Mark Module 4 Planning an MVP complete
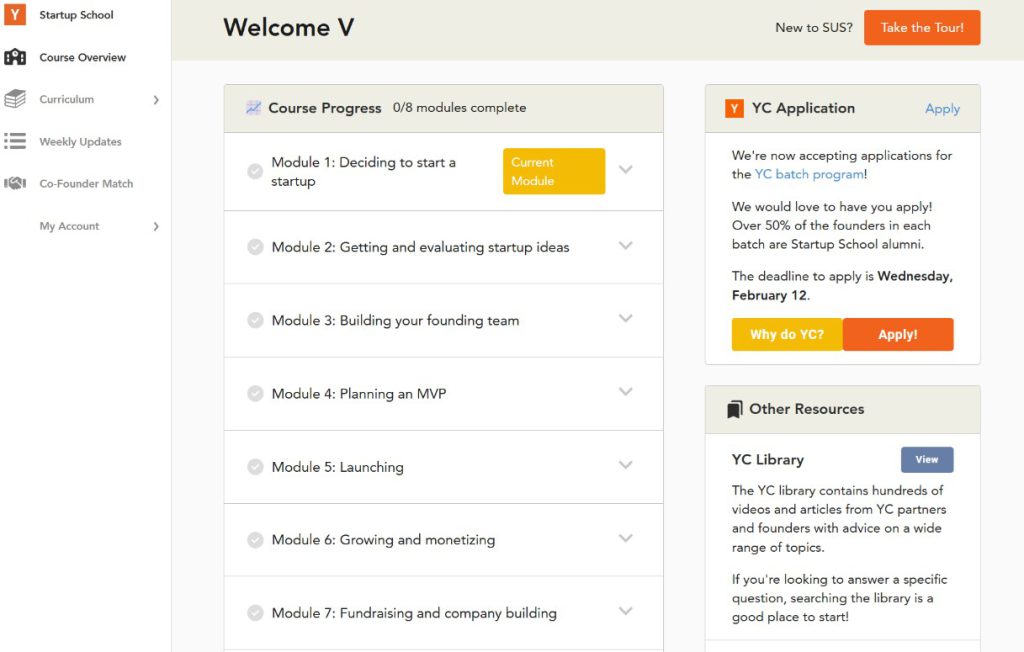The height and width of the screenshot is (652, 1024). point(255,394)
